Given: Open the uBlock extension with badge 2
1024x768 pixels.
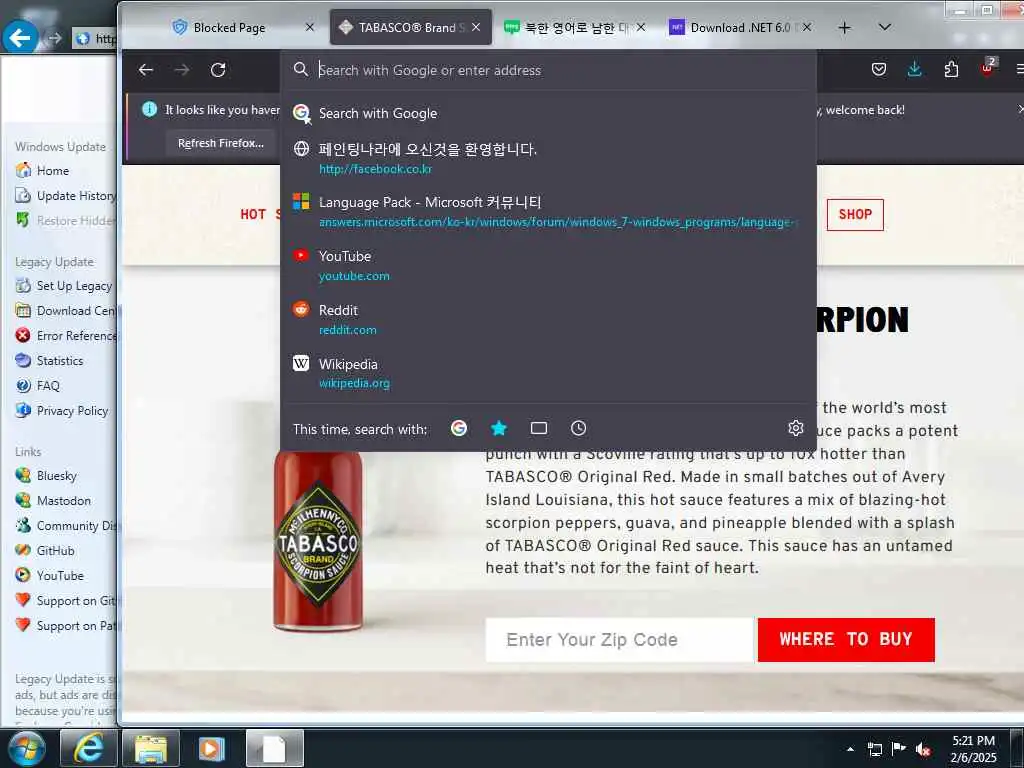Looking at the screenshot, I should click(x=987, y=67).
